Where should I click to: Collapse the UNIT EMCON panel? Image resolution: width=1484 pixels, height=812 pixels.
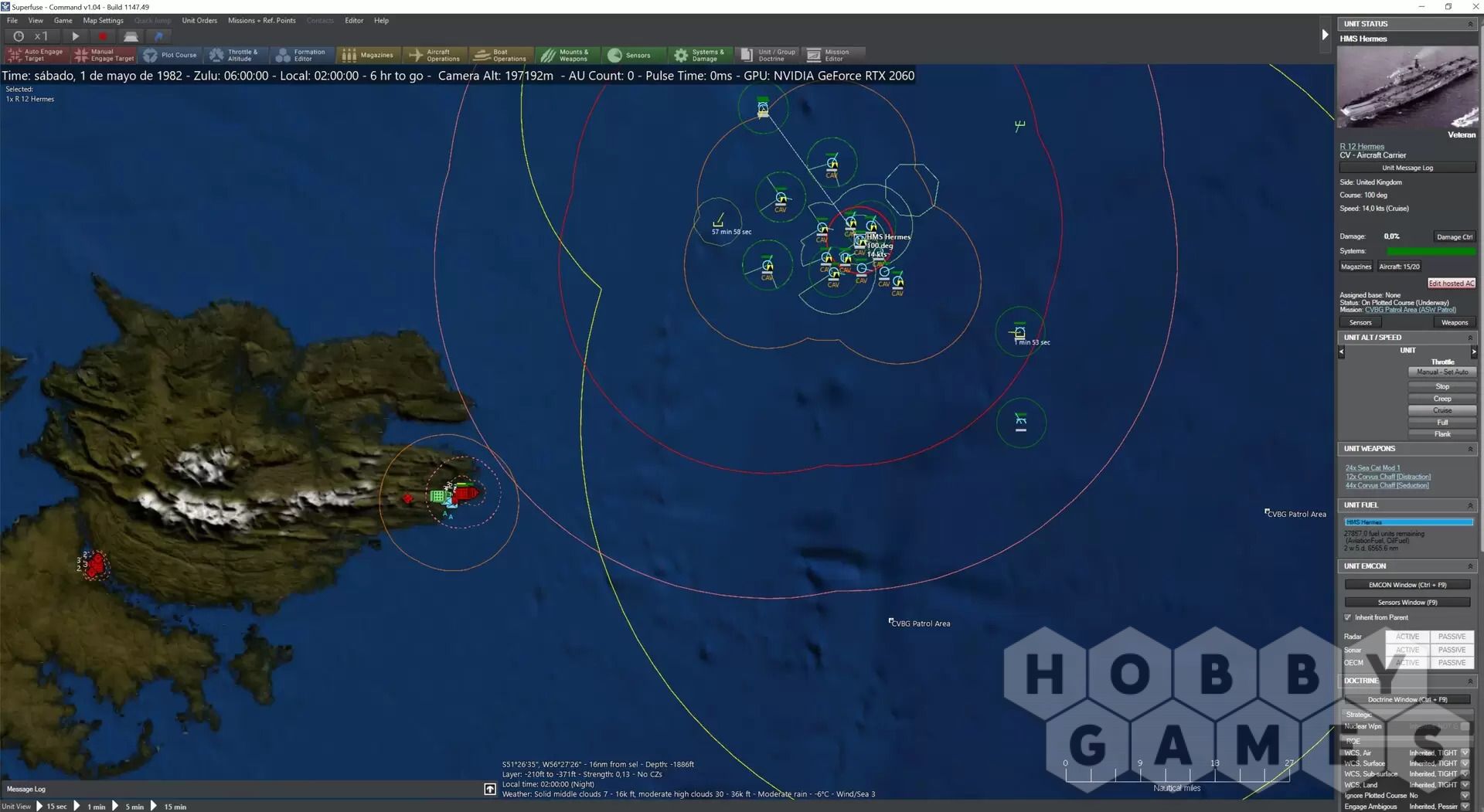(1470, 566)
